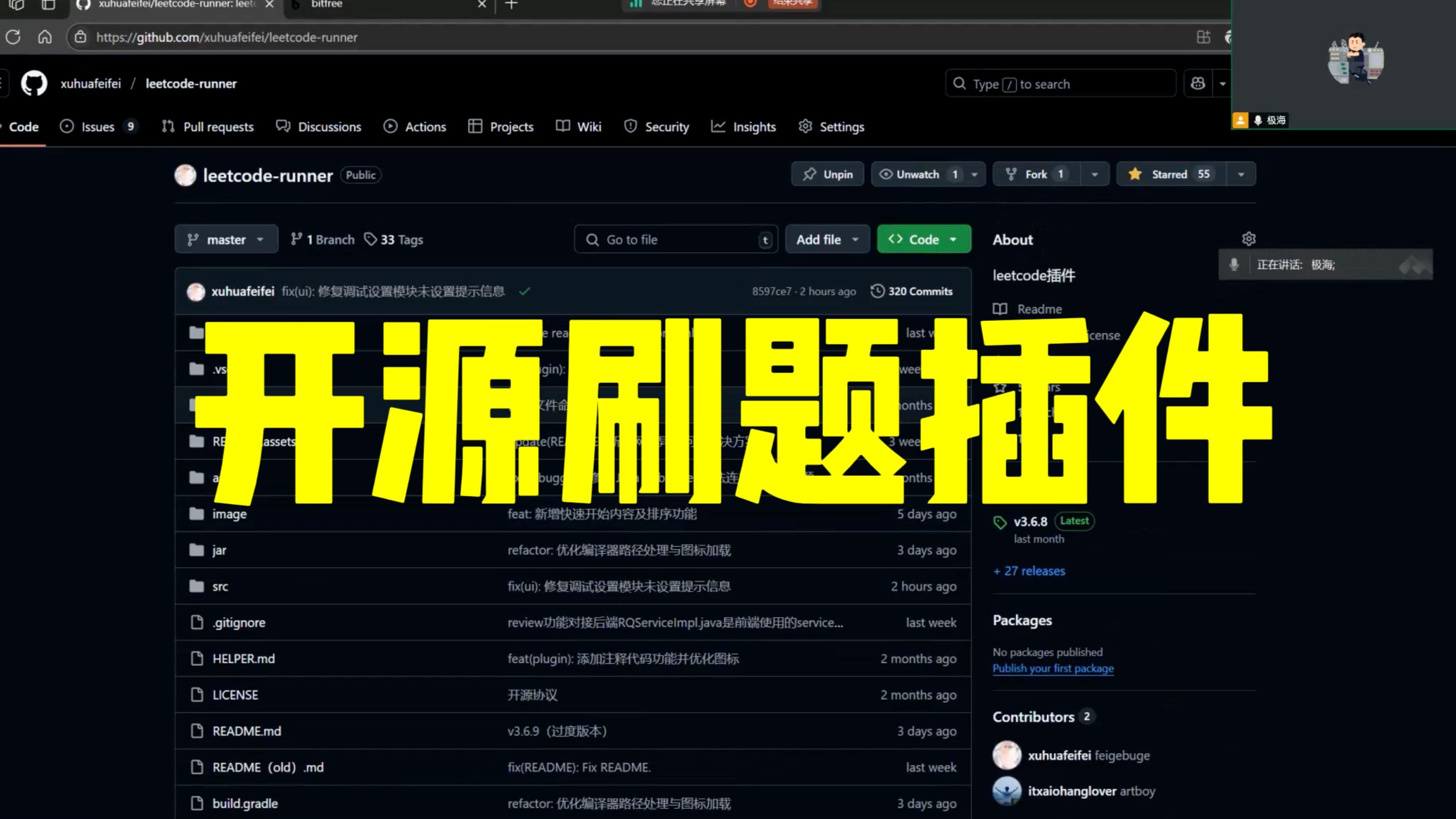This screenshot has height=819, width=1456.
Task: View the 1 Branch listing
Action: coord(322,239)
